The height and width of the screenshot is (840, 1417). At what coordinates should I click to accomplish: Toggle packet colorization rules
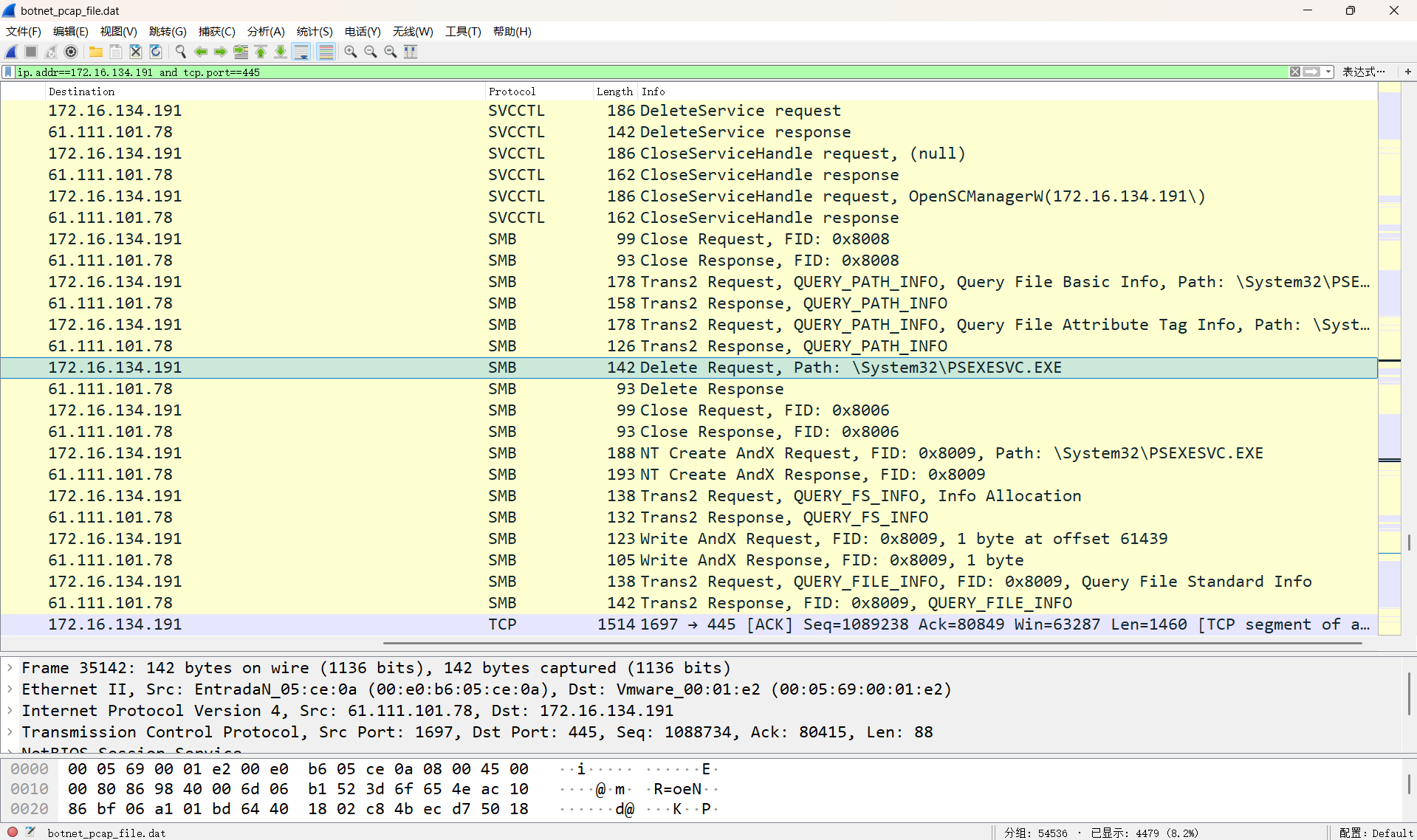click(326, 52)
